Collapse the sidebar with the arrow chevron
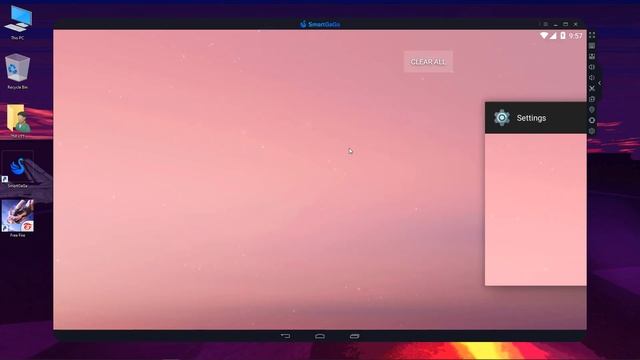This screenshot has height=360, width=640. (600, 83)
